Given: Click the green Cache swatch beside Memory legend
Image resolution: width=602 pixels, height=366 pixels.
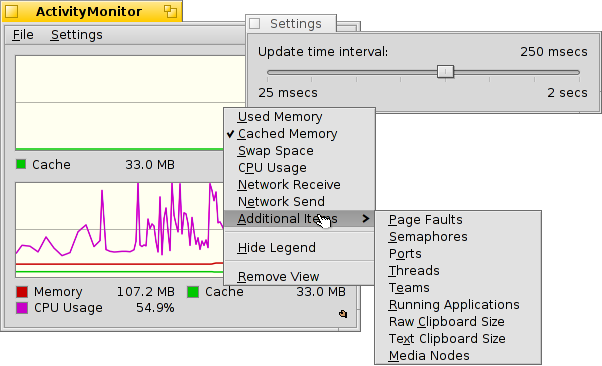Looking at the screenshot, I should (x=193, y=292).
